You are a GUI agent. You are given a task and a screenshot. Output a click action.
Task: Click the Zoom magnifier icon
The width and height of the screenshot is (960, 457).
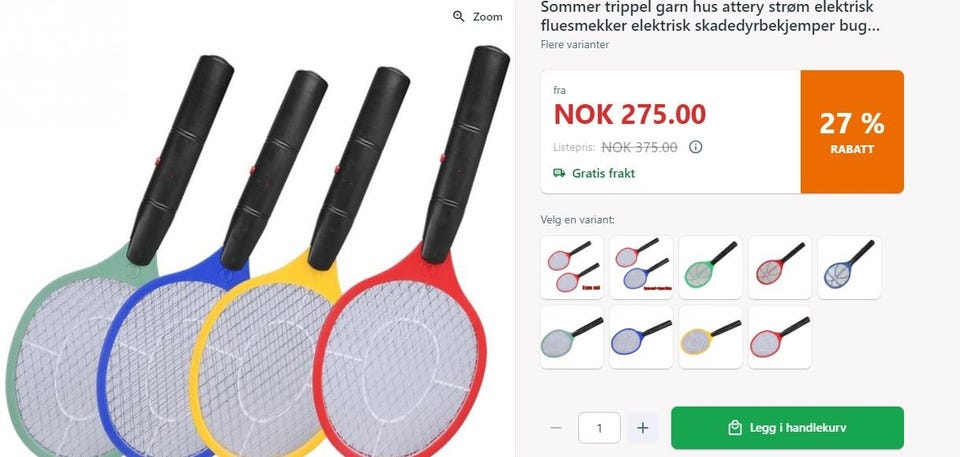(459, 17)
